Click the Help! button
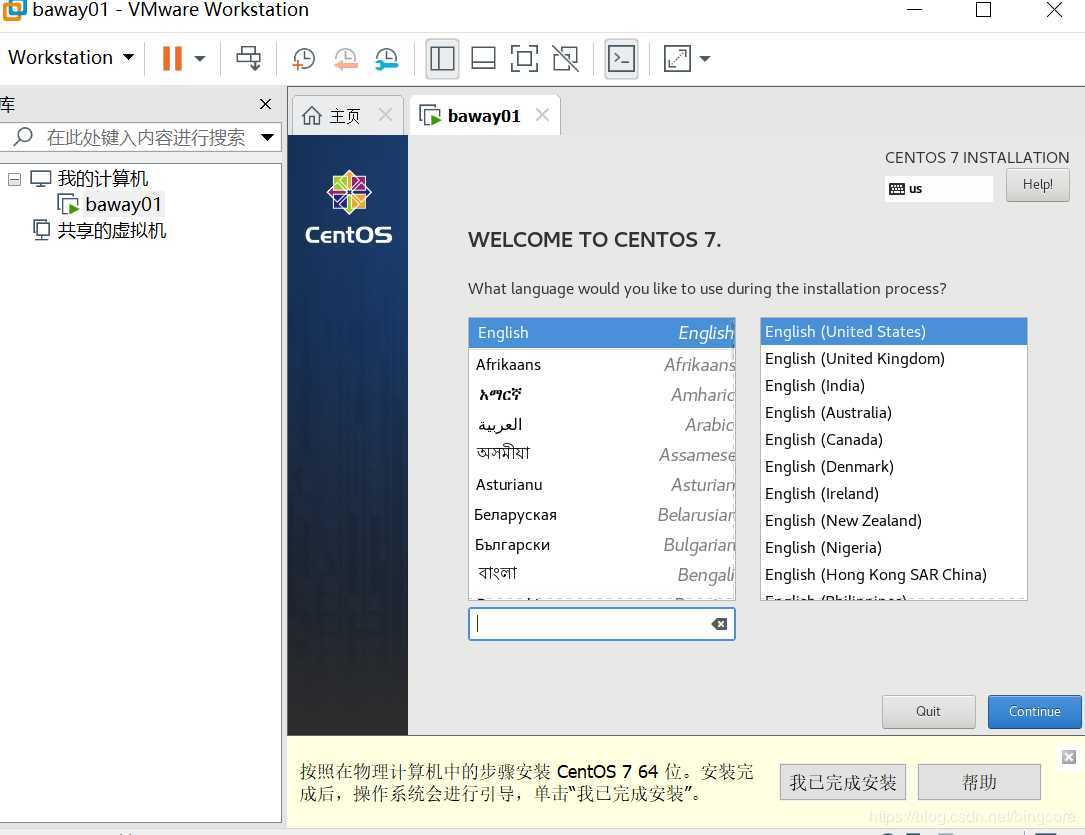 [1037, 185]
